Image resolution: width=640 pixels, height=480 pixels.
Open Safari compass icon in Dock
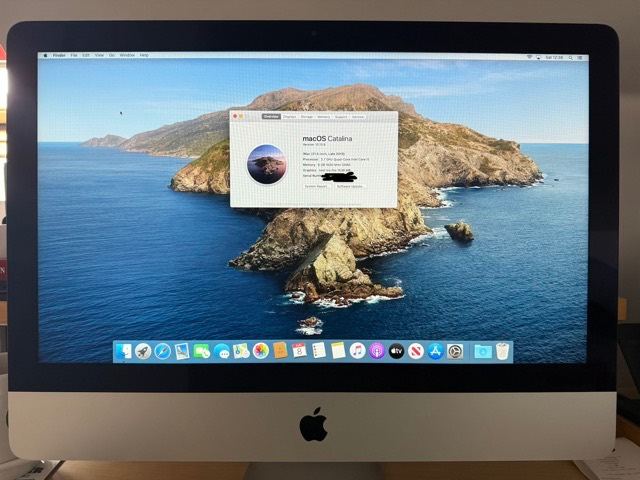[x=162, y=351]
